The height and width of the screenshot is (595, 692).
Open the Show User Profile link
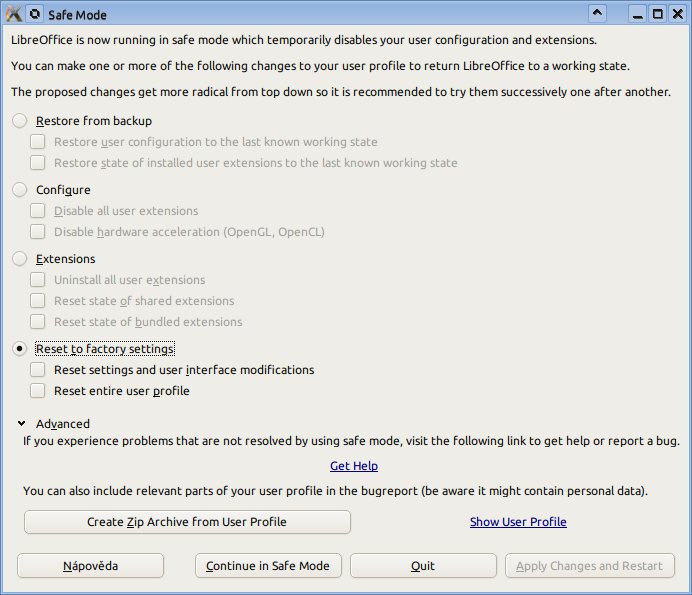pyautogui.click(x=518, y=522)
